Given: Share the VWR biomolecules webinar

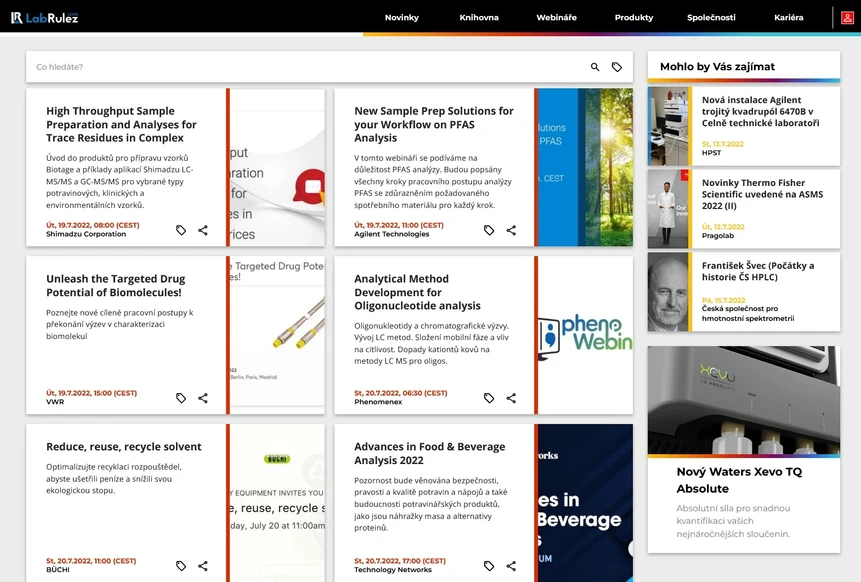Looking at the screenshot, I should coord(203,398).
